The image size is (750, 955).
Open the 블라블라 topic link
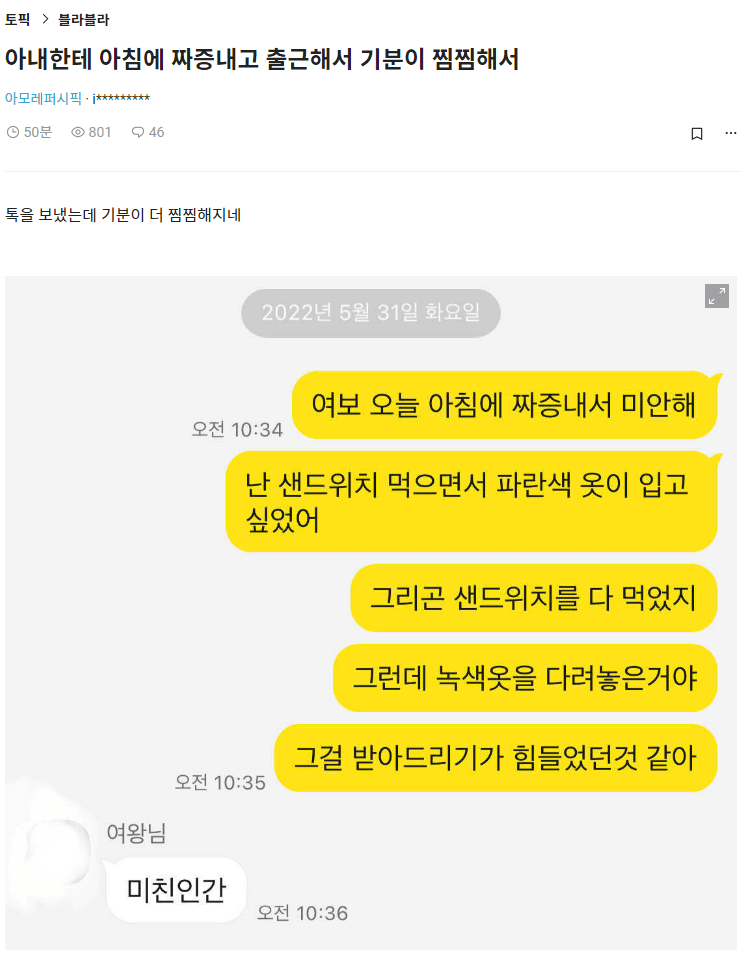pos(83,19)
